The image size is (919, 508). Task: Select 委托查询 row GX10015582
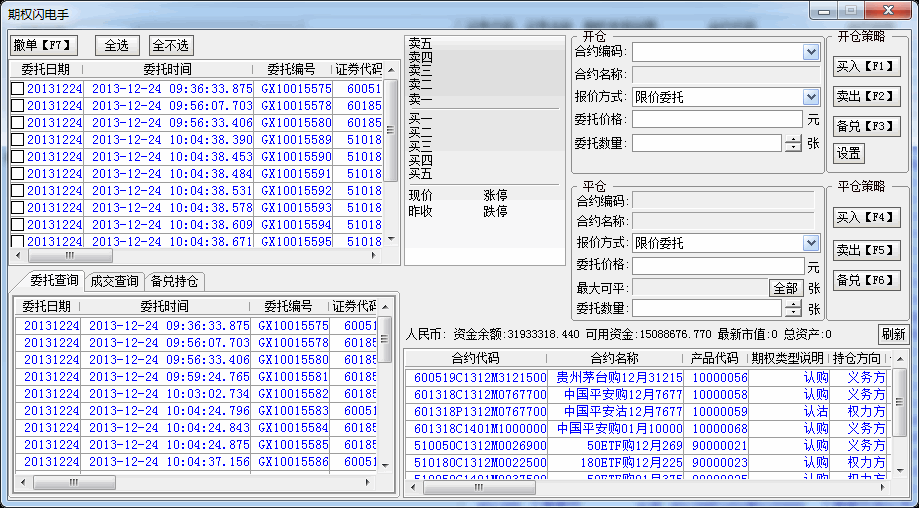pyautogui.click(x=196, y=394)
